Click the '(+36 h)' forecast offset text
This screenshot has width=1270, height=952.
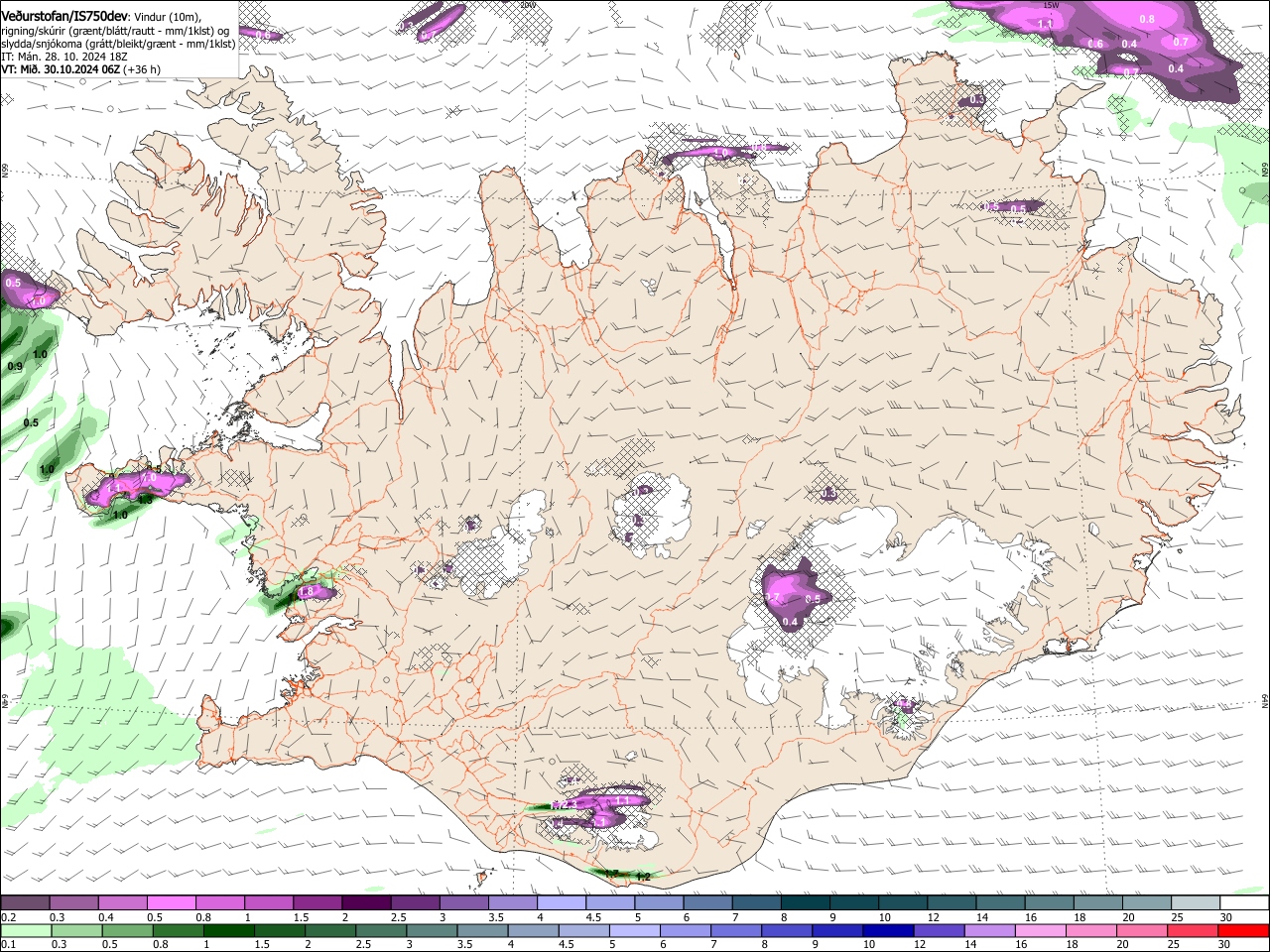click(x=142, y=69)
